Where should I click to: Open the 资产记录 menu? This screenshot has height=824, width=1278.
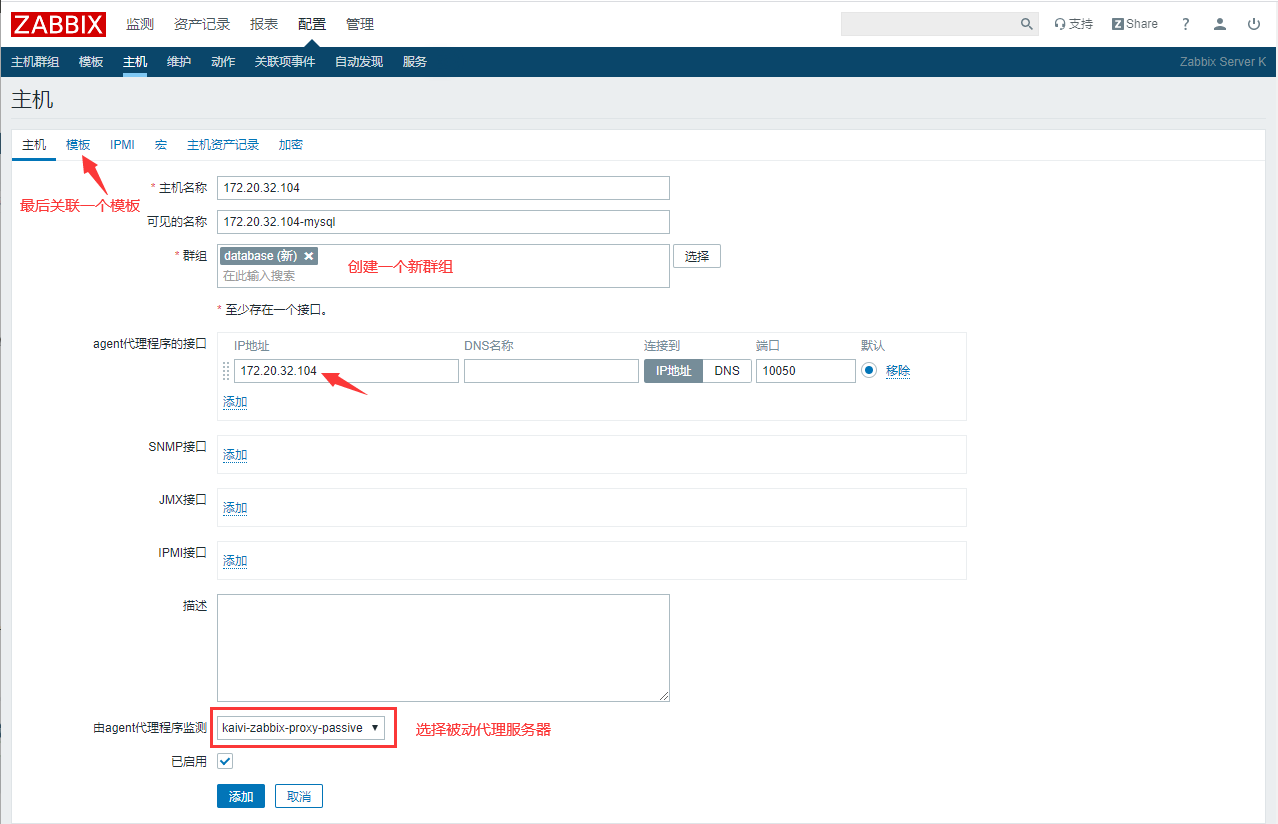point(202,24)
